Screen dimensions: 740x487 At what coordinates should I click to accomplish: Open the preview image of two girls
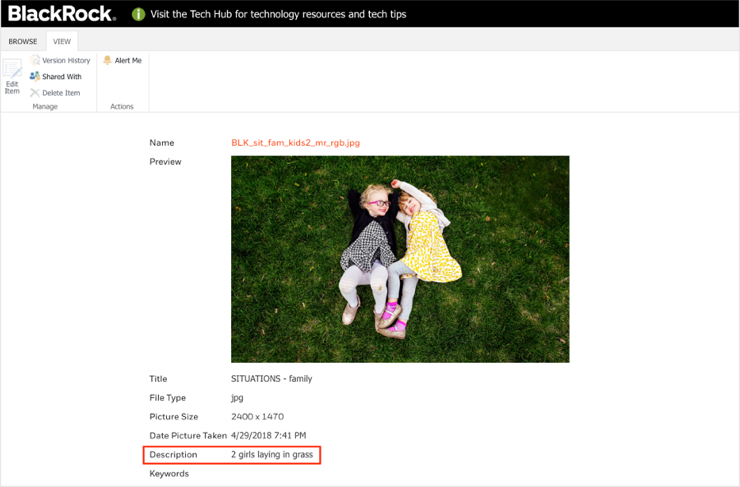400,259
